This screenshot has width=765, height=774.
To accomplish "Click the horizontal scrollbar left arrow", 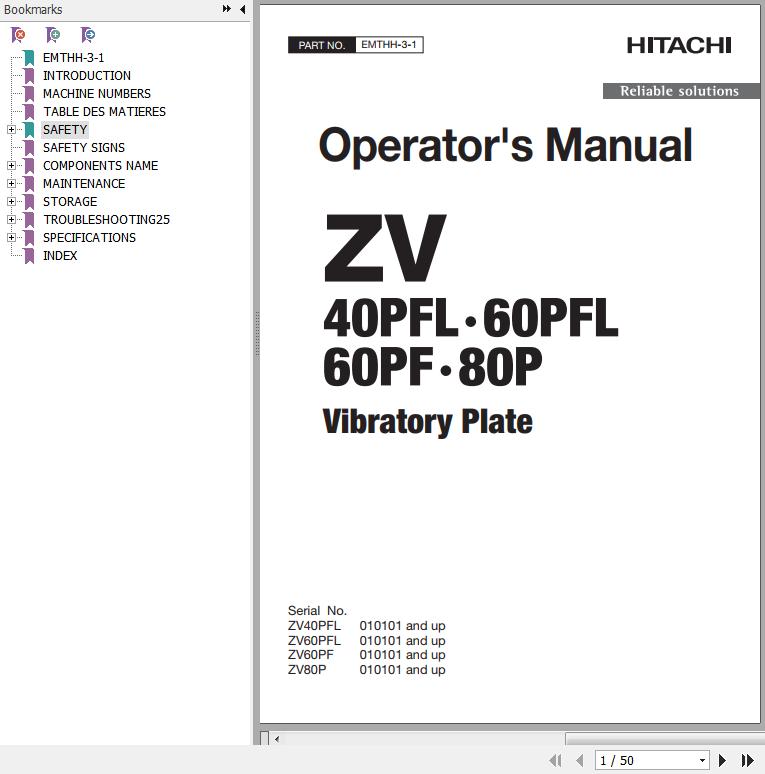I will click(x=277, y=739).
